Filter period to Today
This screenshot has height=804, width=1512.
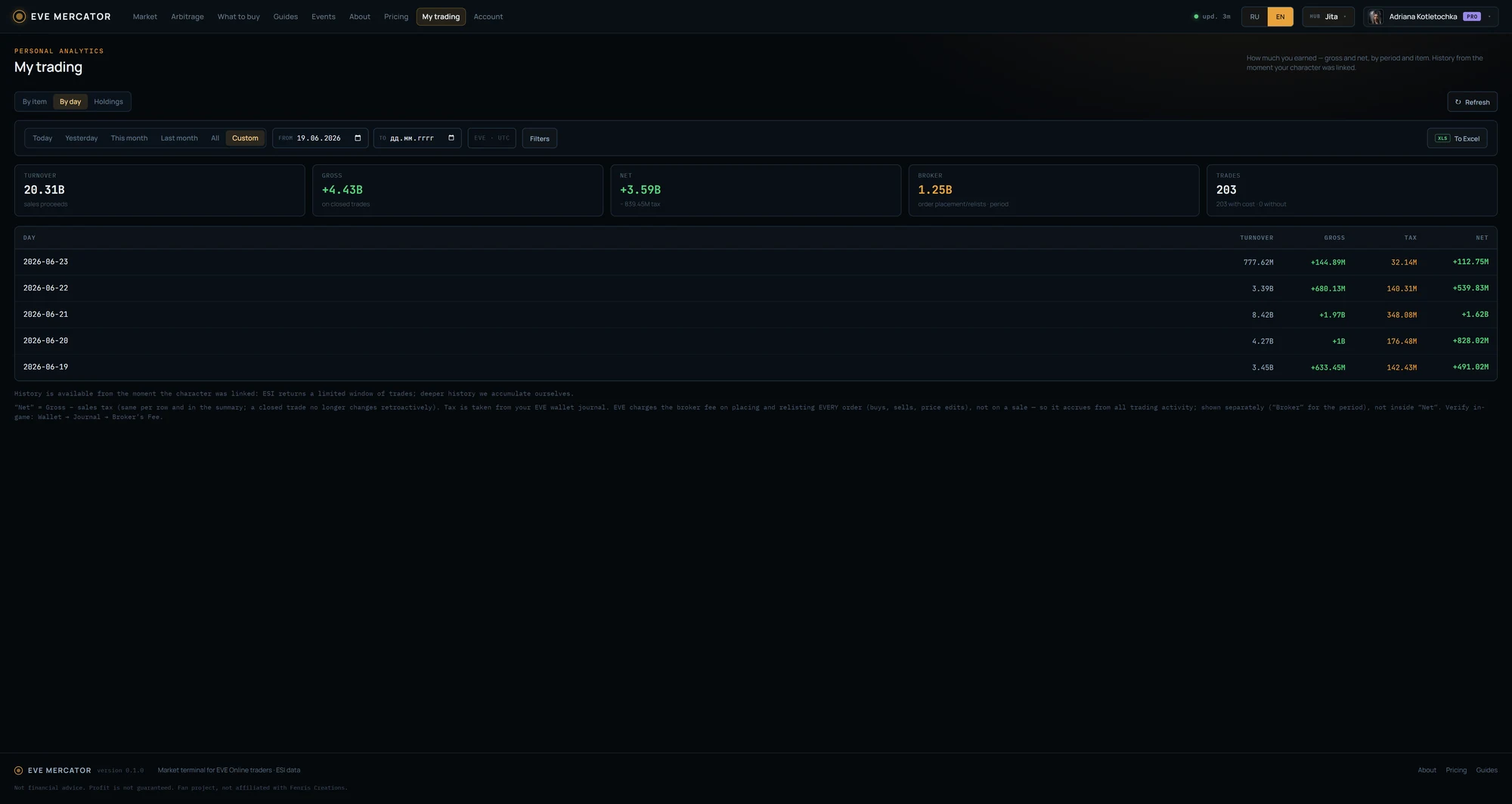point(42,138)
